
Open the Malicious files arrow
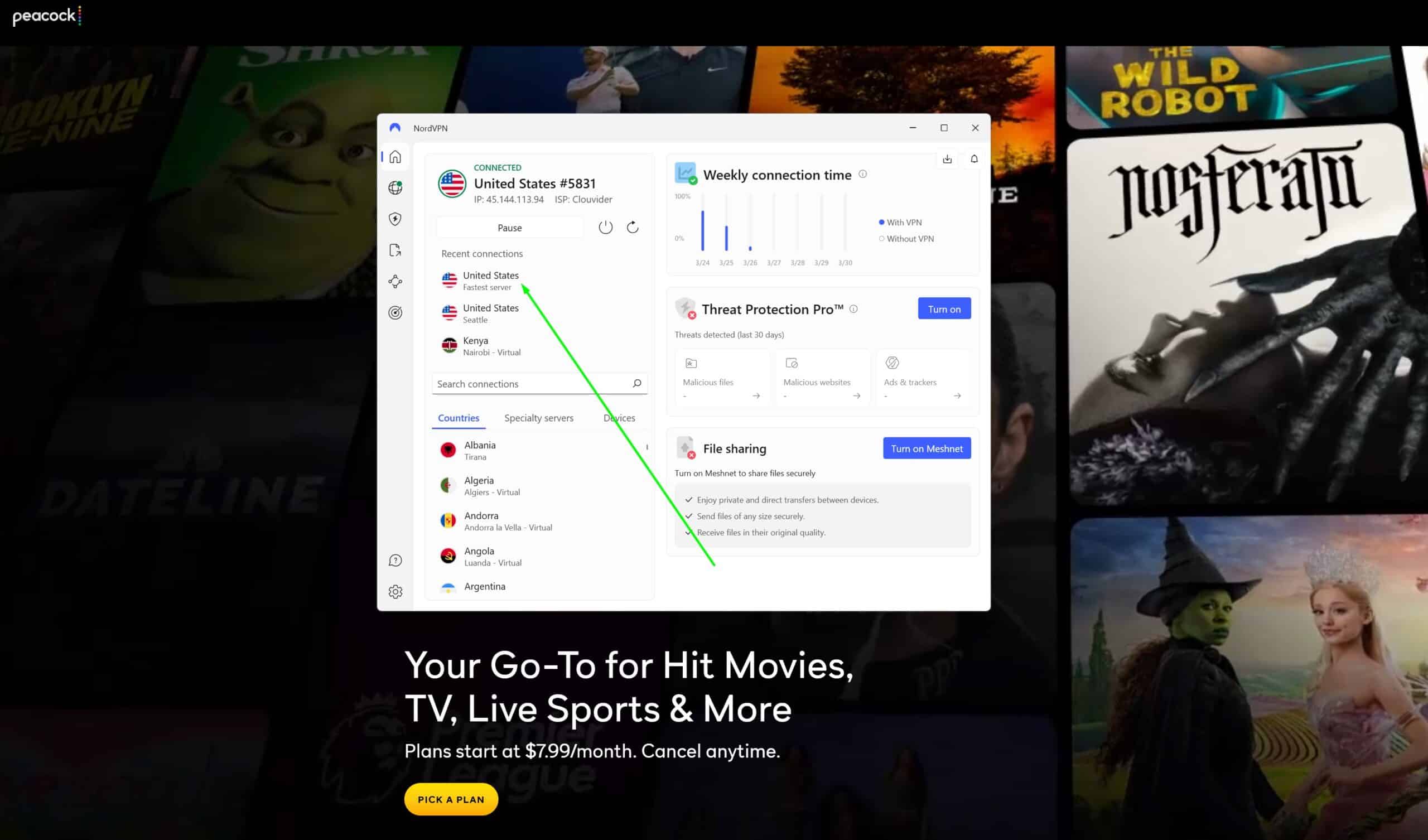click(756, 395)
